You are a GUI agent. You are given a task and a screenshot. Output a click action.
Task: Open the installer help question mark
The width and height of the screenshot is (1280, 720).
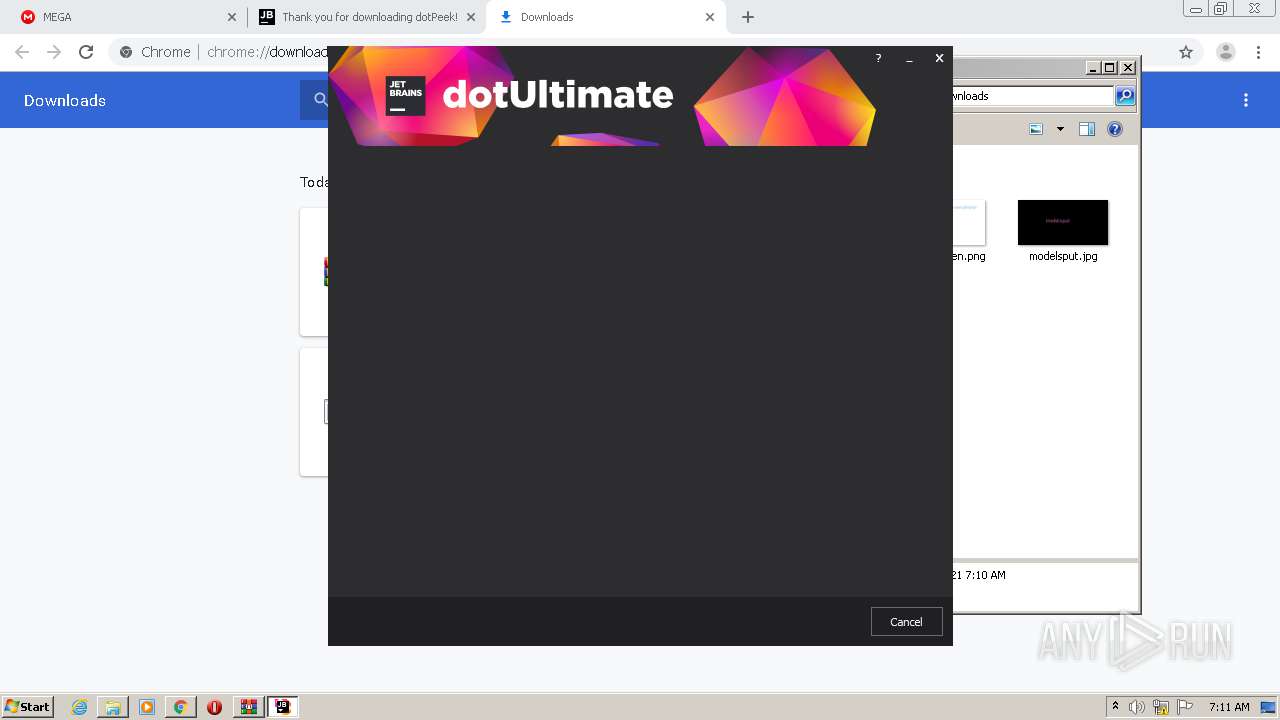coord(878,59)
